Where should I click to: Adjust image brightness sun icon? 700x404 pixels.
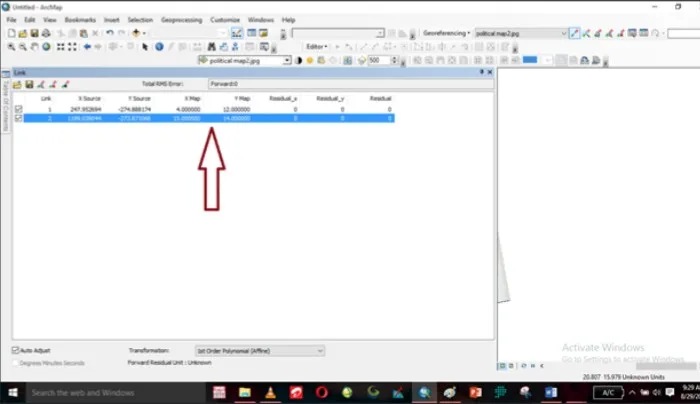[310, 60]
